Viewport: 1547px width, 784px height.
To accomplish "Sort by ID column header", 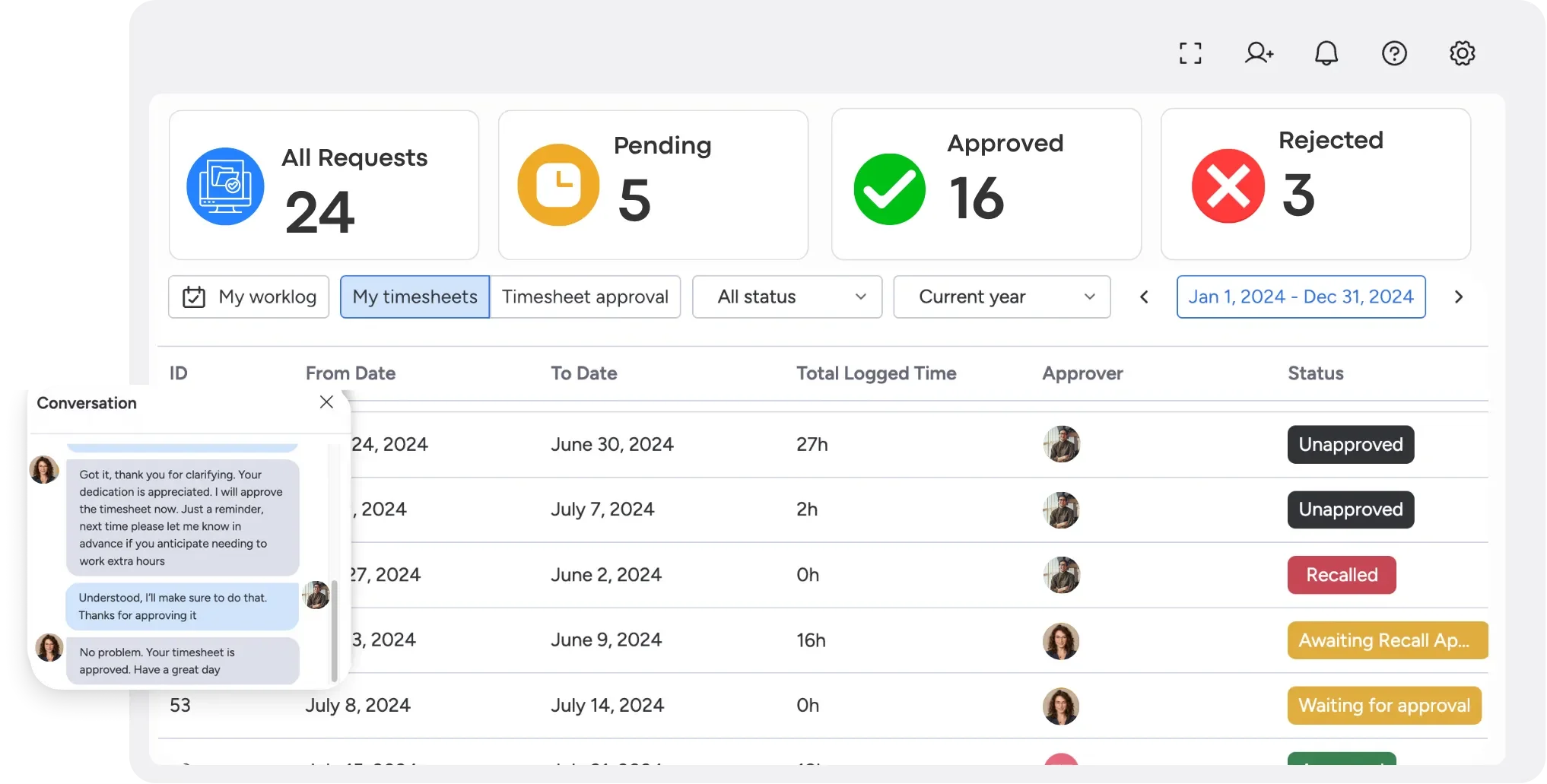I will coord(178,373).
